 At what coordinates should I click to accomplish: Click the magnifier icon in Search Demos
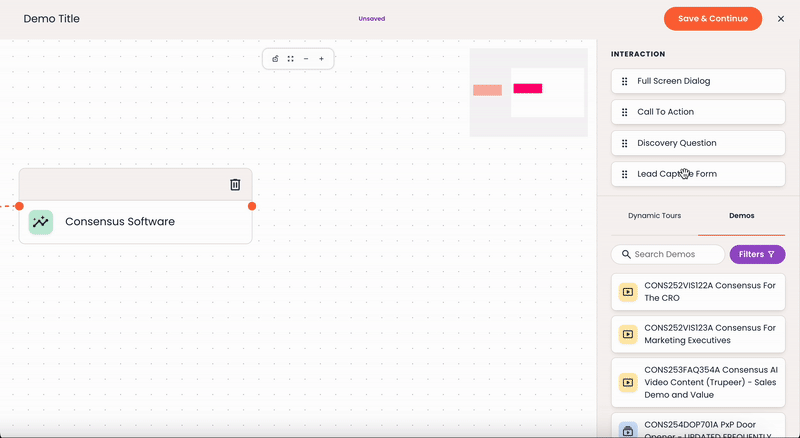pyautogui.click(x=626, y=254)
